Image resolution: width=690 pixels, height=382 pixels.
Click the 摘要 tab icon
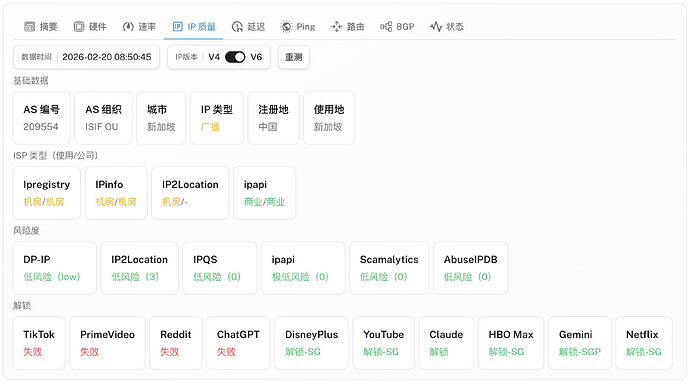click(x=29, y=27)
